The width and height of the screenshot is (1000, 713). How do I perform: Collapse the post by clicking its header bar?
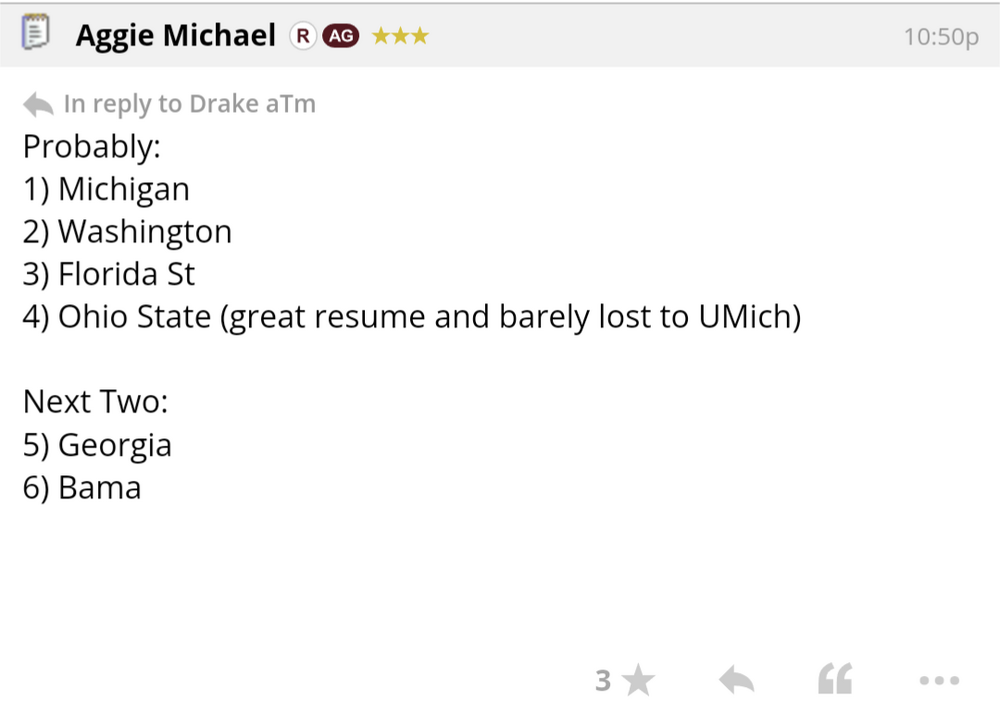point(600,33)
